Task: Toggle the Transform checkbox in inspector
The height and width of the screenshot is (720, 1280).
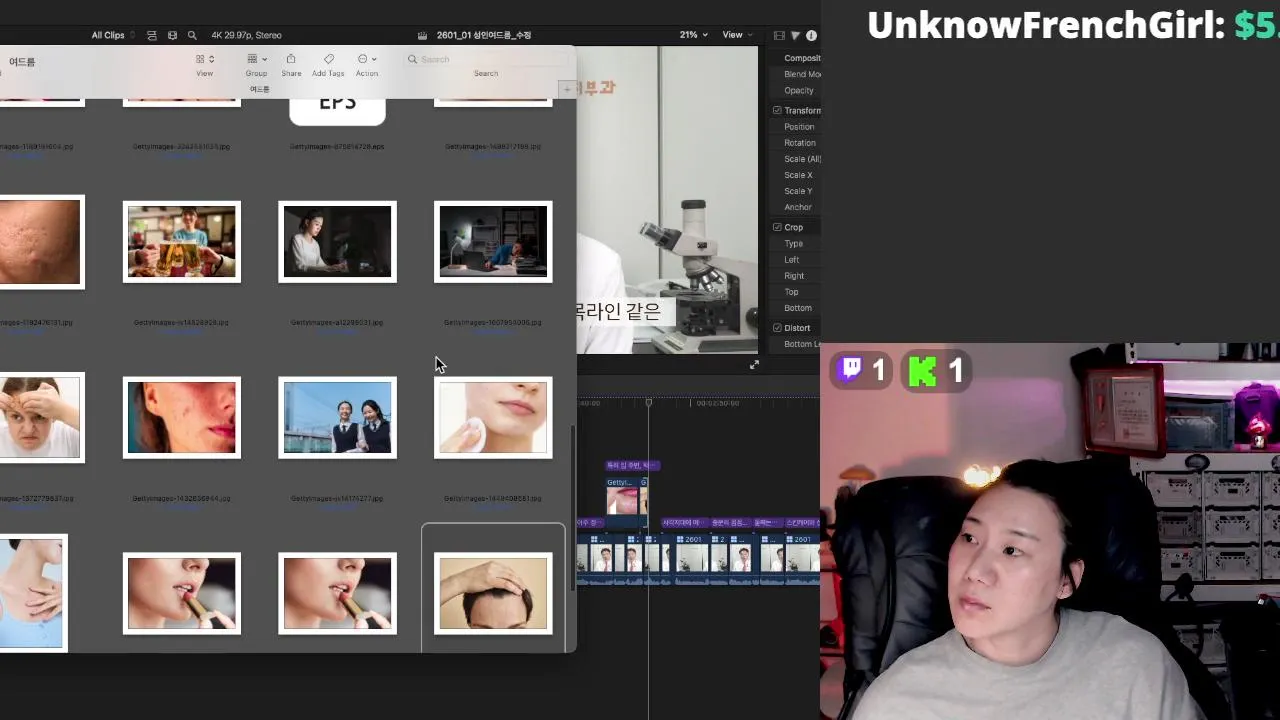Action: point(777,111)
